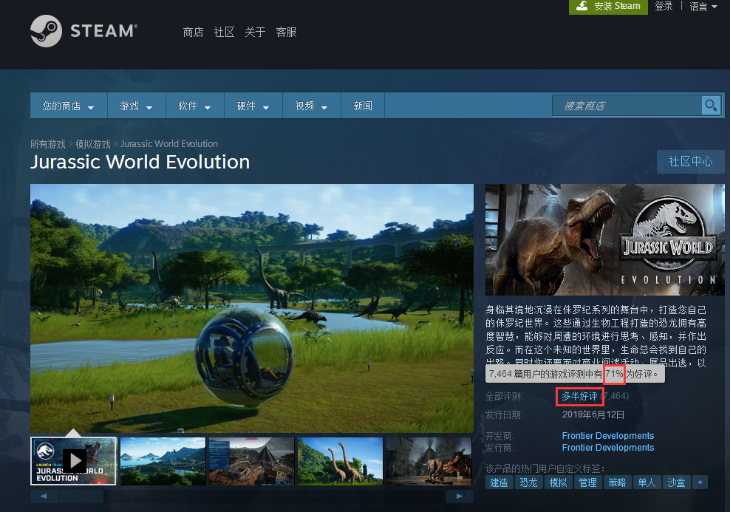Click the 社区中心 button

tap(690, 161)
